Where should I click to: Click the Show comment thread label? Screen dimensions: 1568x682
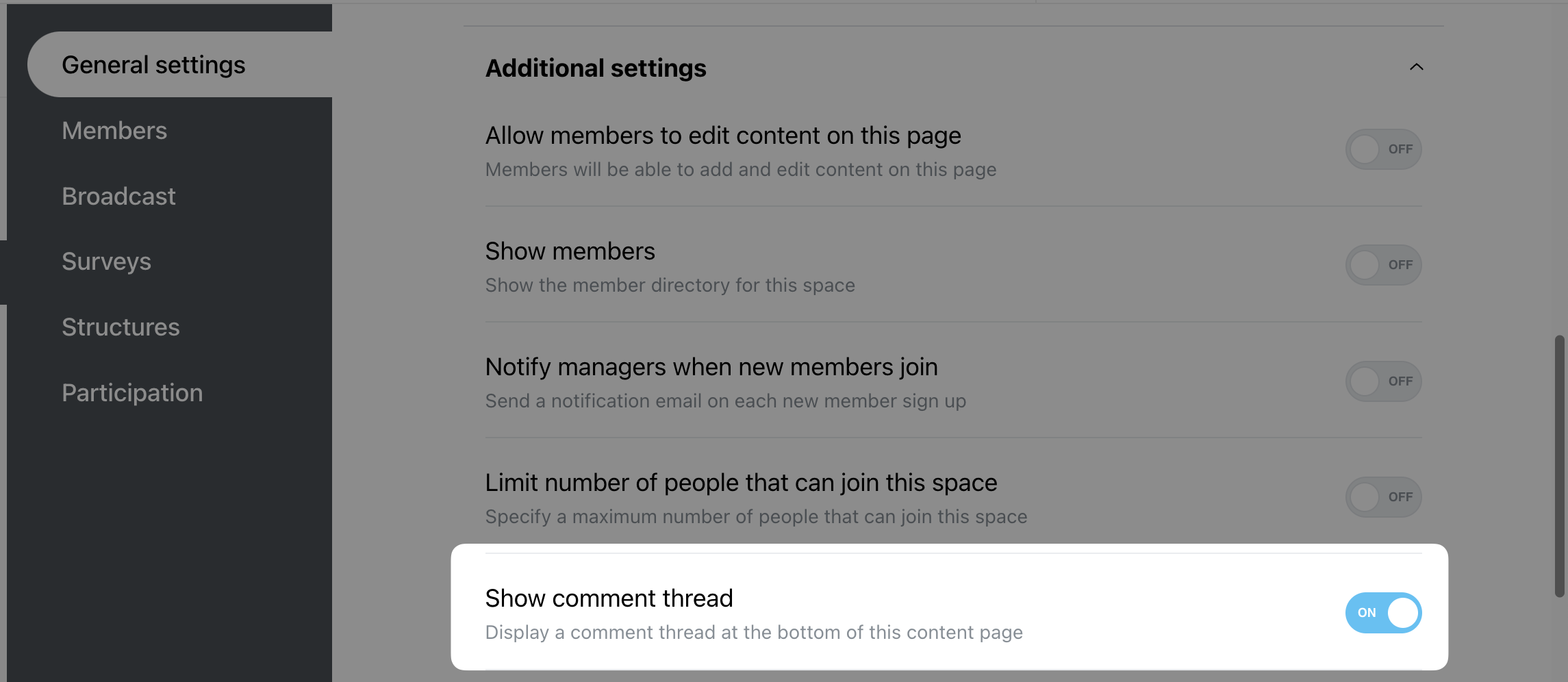[609, 598]
